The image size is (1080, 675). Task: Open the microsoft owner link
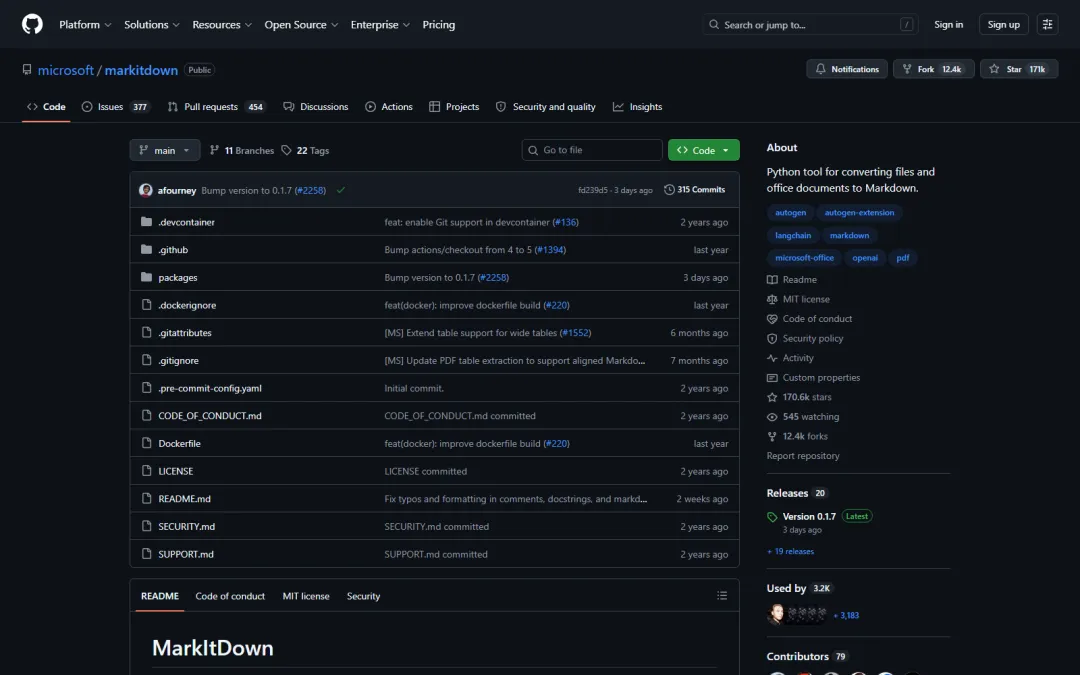click(x=65, y=70)
